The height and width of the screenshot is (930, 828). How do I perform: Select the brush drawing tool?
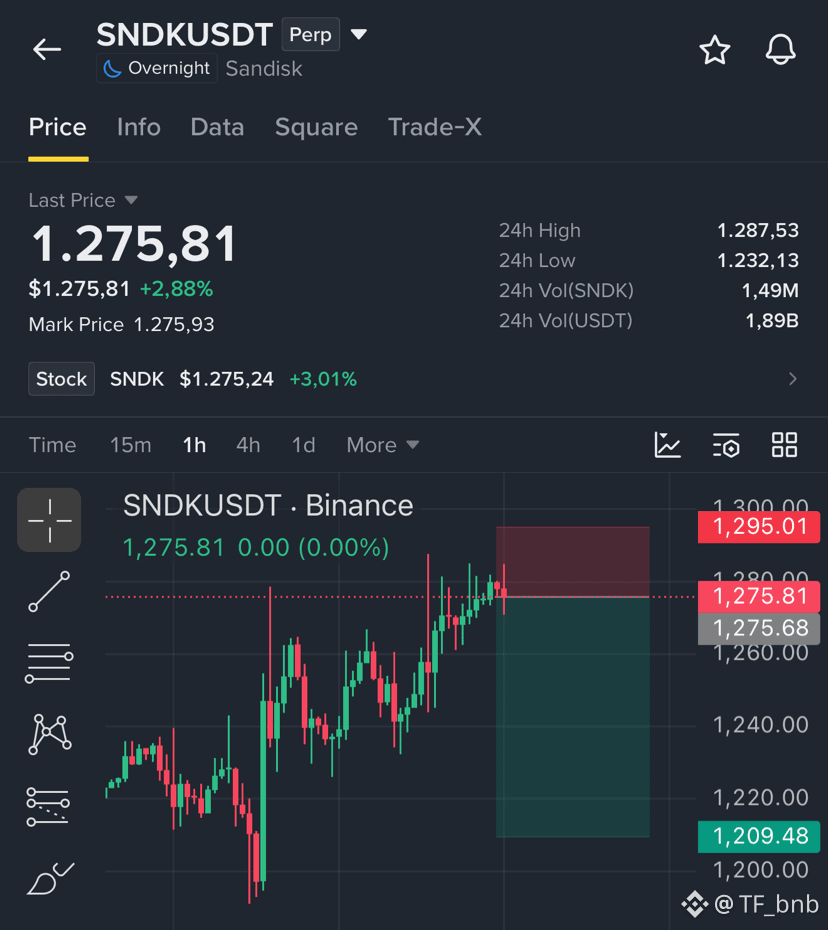click(50, 878)
